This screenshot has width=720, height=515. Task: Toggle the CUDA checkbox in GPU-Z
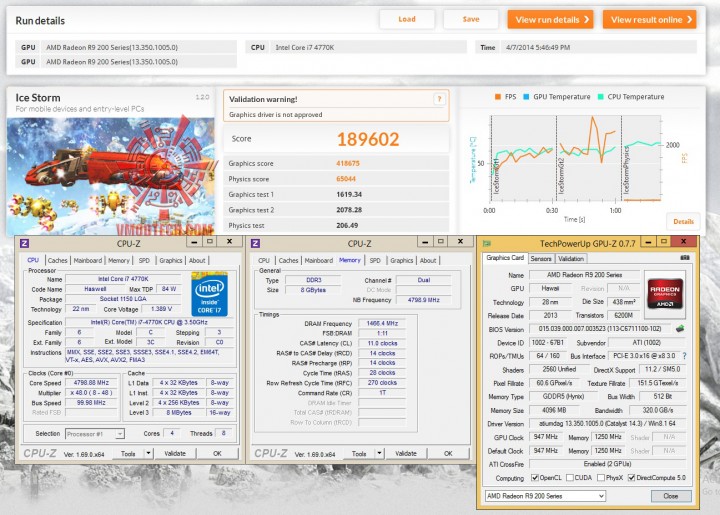pyautogui.click(x=570, y=477)
